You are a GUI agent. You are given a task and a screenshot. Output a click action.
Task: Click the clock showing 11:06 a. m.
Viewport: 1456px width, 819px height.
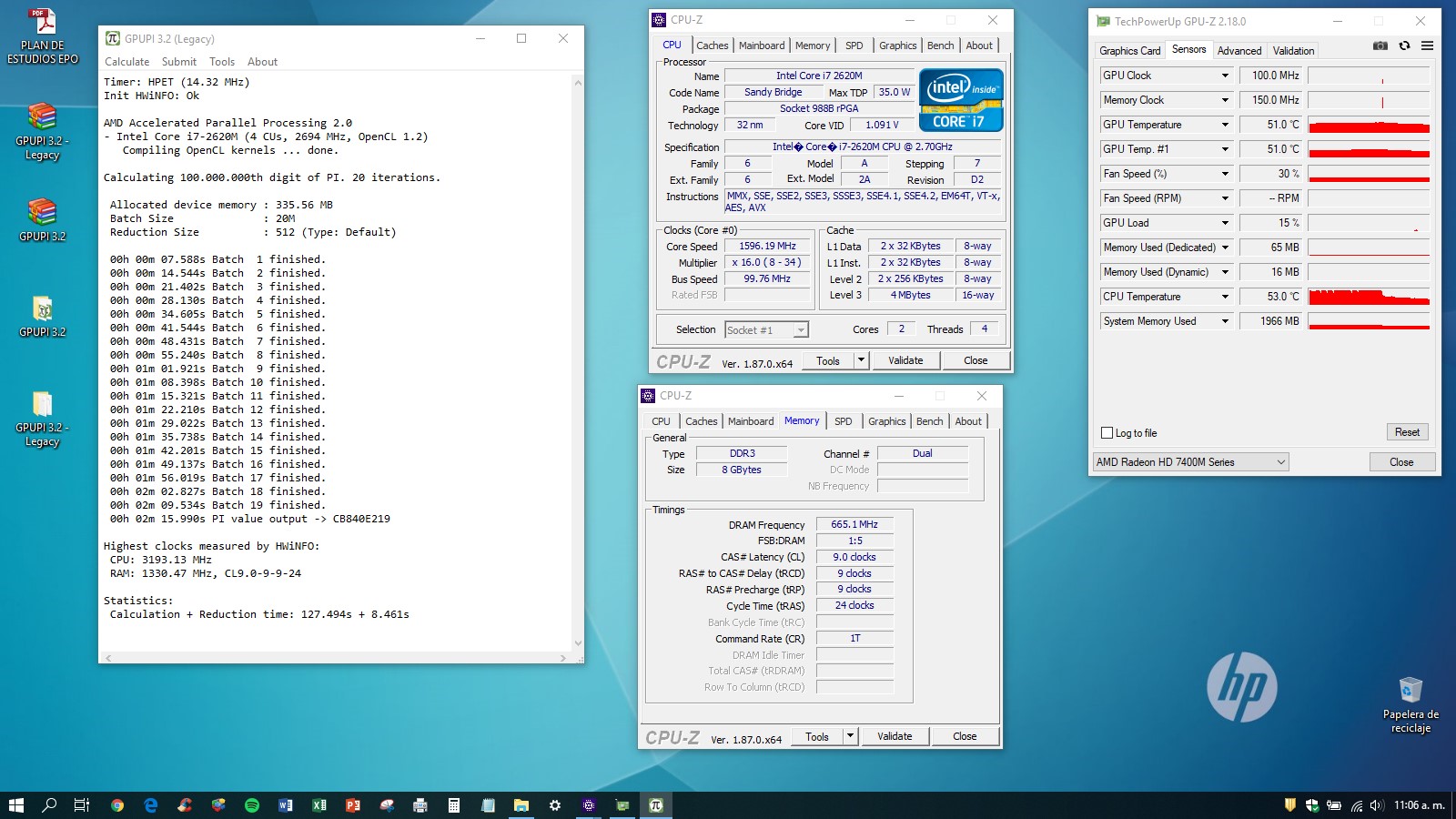pos(1420,805)
